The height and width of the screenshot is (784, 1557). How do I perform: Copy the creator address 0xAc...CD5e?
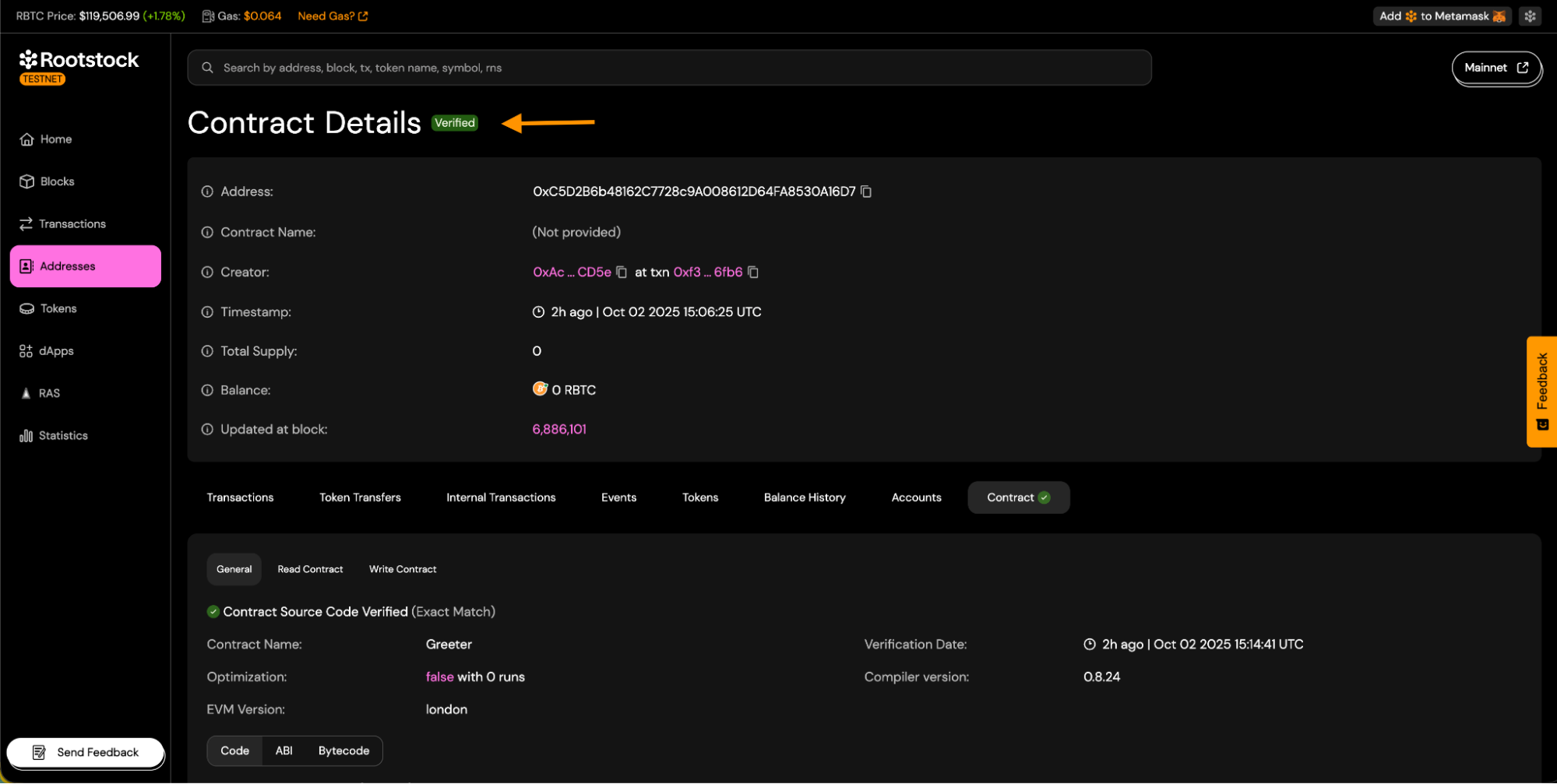coord(621,272)
